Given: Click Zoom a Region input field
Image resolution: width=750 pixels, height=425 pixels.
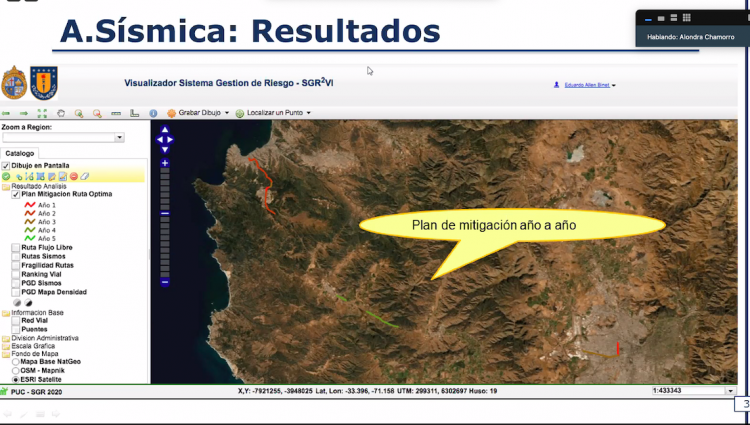Looking at the screenshot, I should click(x=58, y=138).
